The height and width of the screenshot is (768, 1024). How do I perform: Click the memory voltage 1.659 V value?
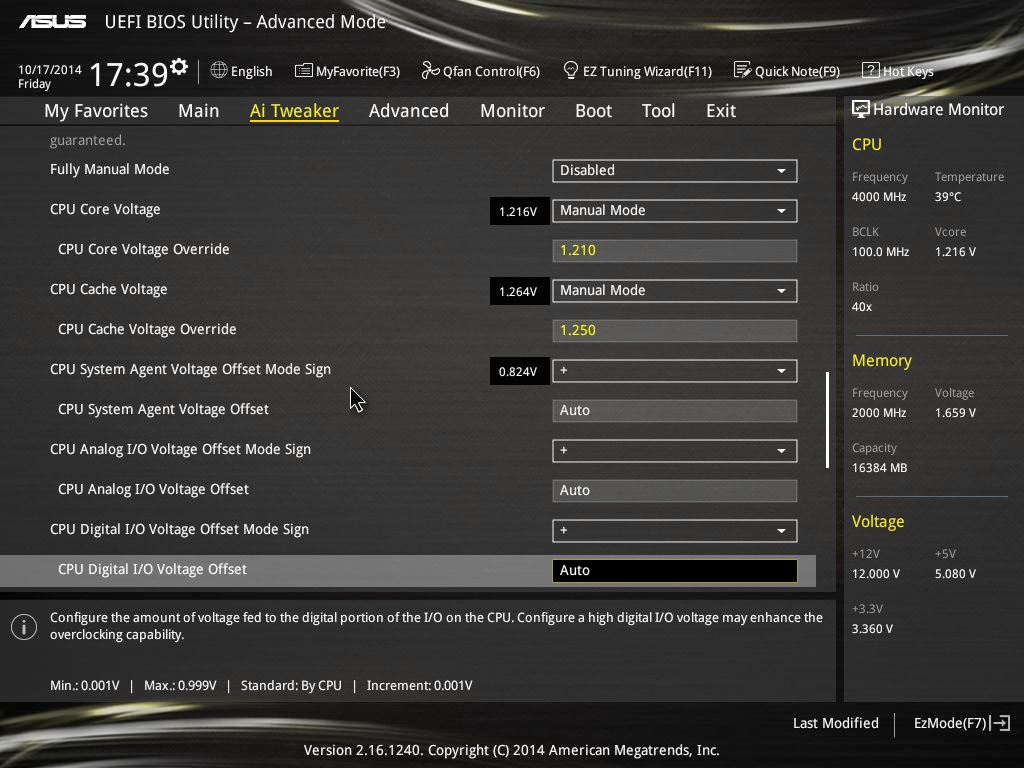(x=955, y=413)
